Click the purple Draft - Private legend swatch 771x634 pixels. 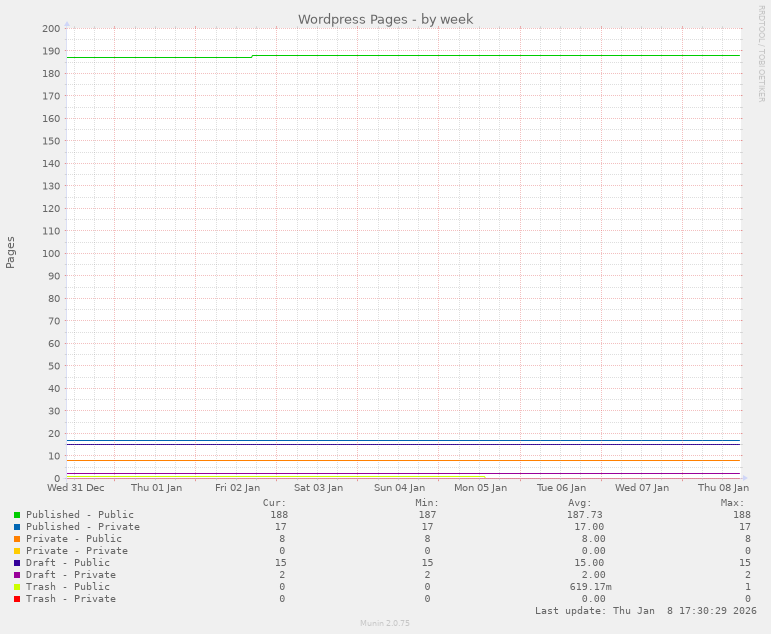click(x=17, y=575)
